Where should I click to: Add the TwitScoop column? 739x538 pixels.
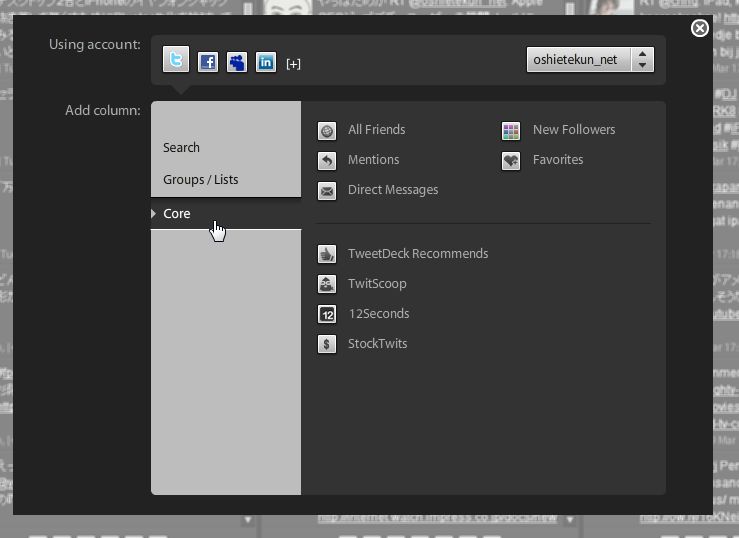click(377, 284)
